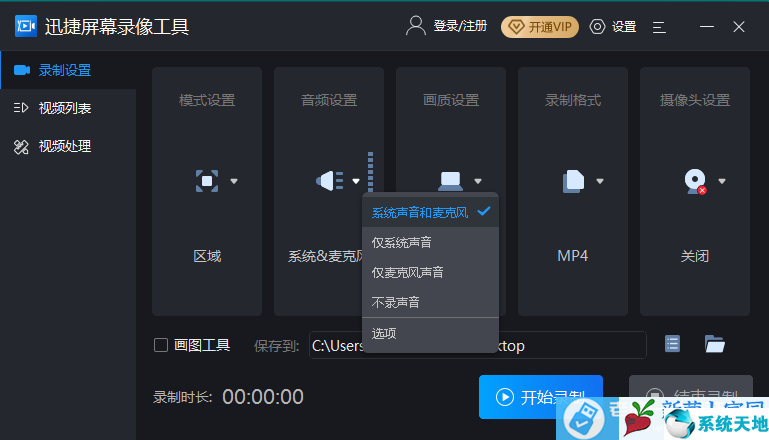Click the 视频列表 list sidebar icon
This screenshot has width=769, height=440.
(21, 108)
